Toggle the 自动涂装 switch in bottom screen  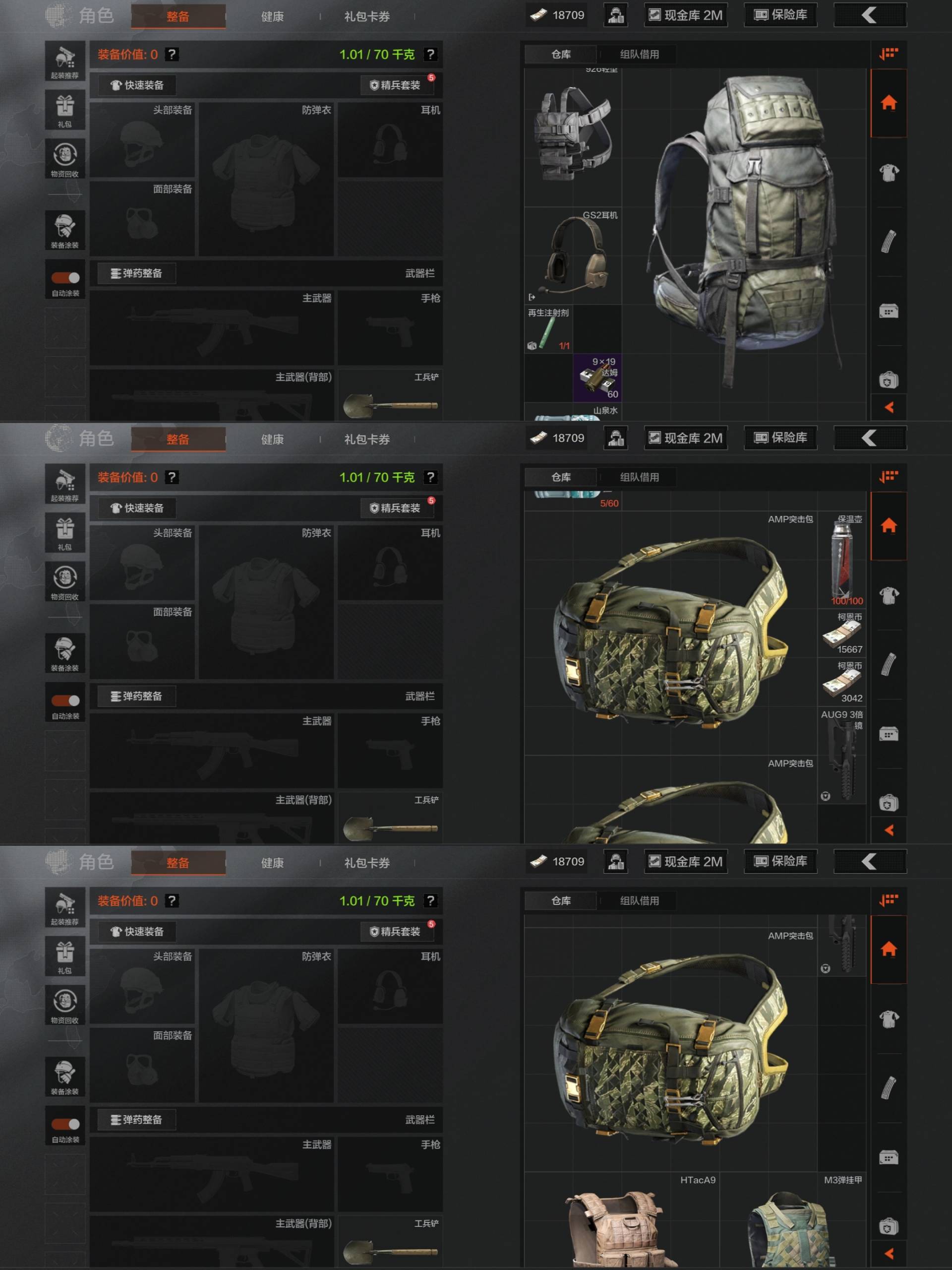65,1124
